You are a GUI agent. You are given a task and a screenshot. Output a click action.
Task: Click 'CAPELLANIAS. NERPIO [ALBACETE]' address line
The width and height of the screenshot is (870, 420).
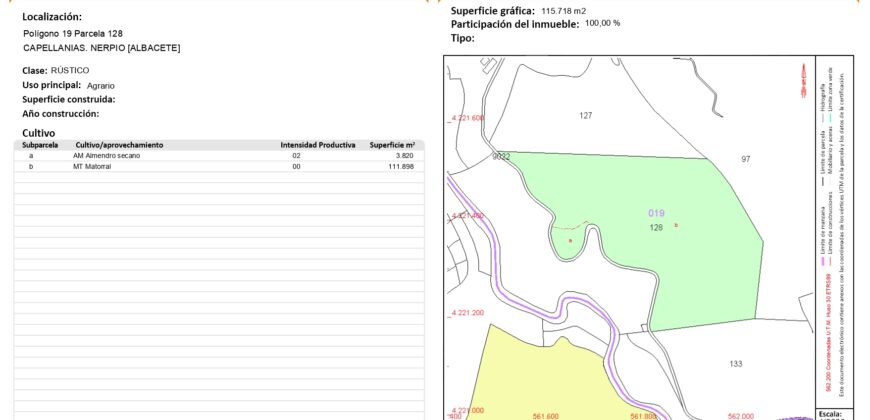click(x=102, y=48)
